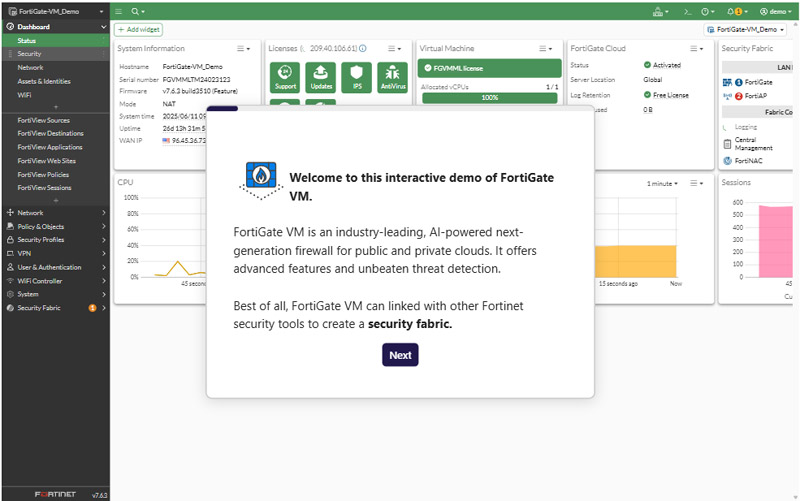
Task: Expand System menu
Action: [x=56, y=294]
